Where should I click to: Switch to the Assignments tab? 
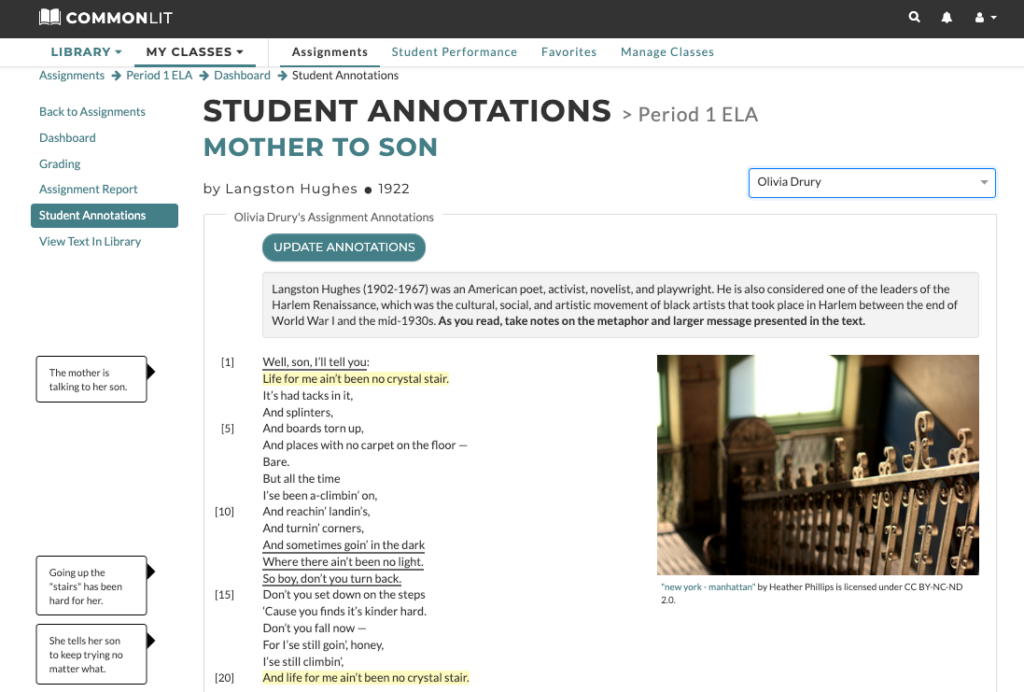(x=329, y=52)
